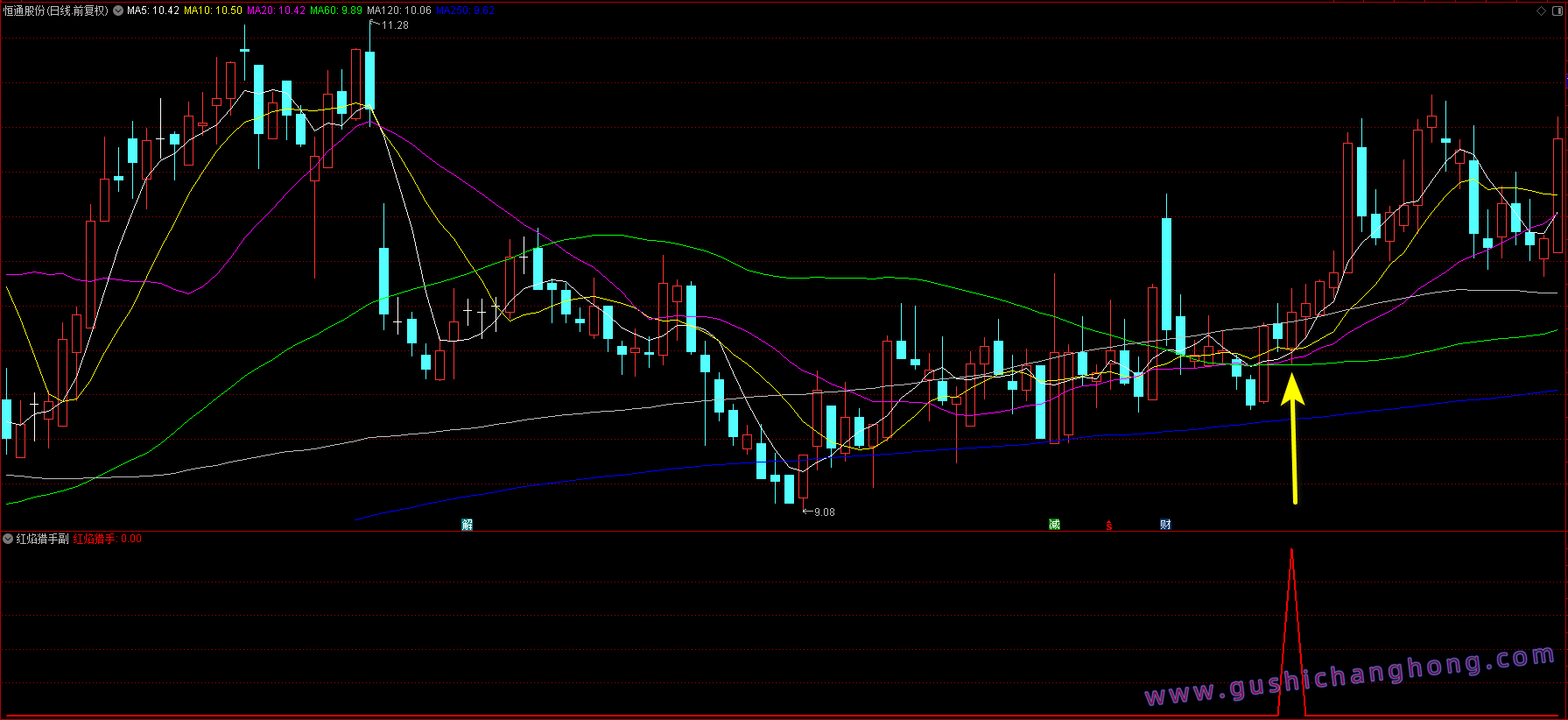Open the 解 event marker icon
Viewport: 1568px width, 720px height.
468,525
